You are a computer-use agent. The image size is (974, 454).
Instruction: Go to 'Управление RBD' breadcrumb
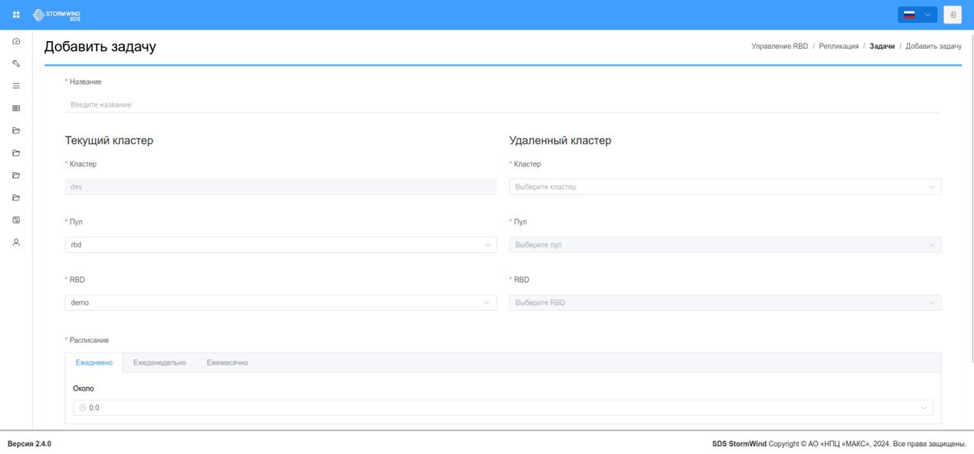tap(780, 47)
